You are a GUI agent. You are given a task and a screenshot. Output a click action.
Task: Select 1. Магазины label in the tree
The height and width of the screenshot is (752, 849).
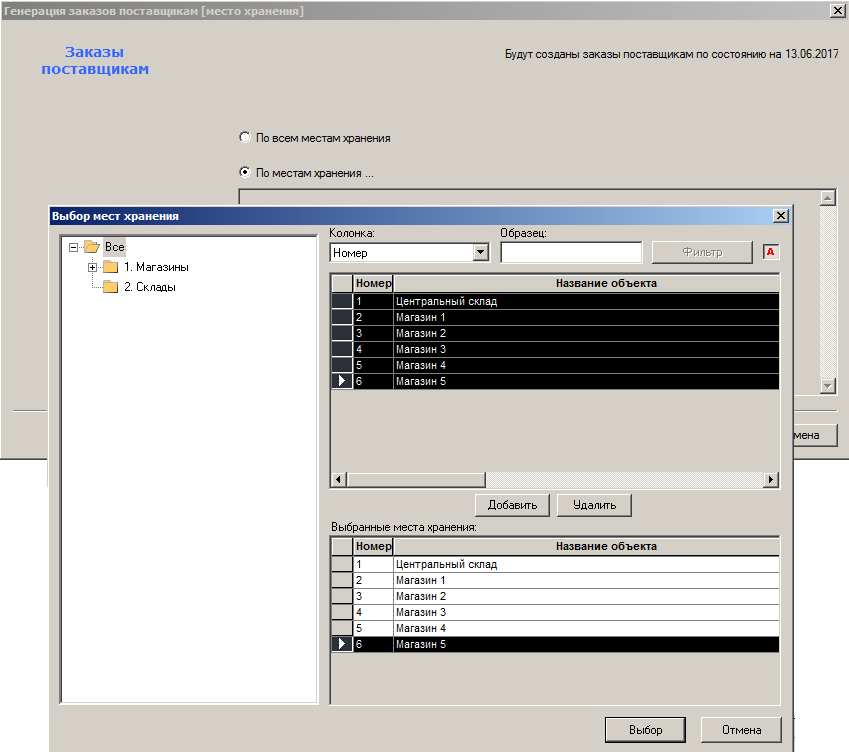coord(156,267)
